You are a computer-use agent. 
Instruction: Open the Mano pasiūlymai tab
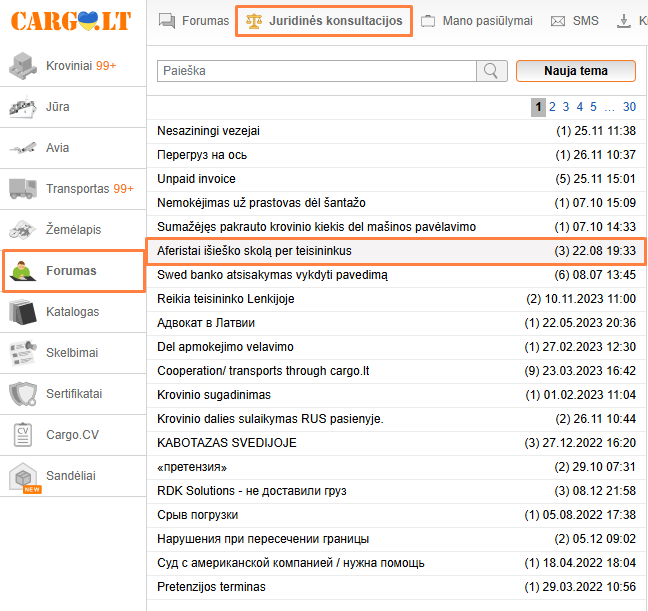476,21
